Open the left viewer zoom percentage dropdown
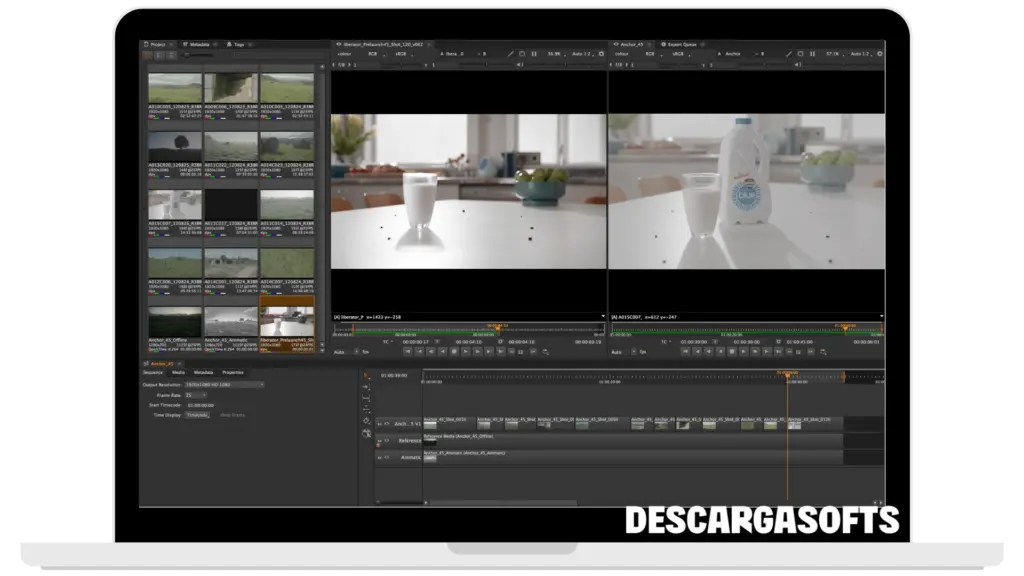Image resolution: width=1024 pixels, height=576 pixels. tap(554, 54)
